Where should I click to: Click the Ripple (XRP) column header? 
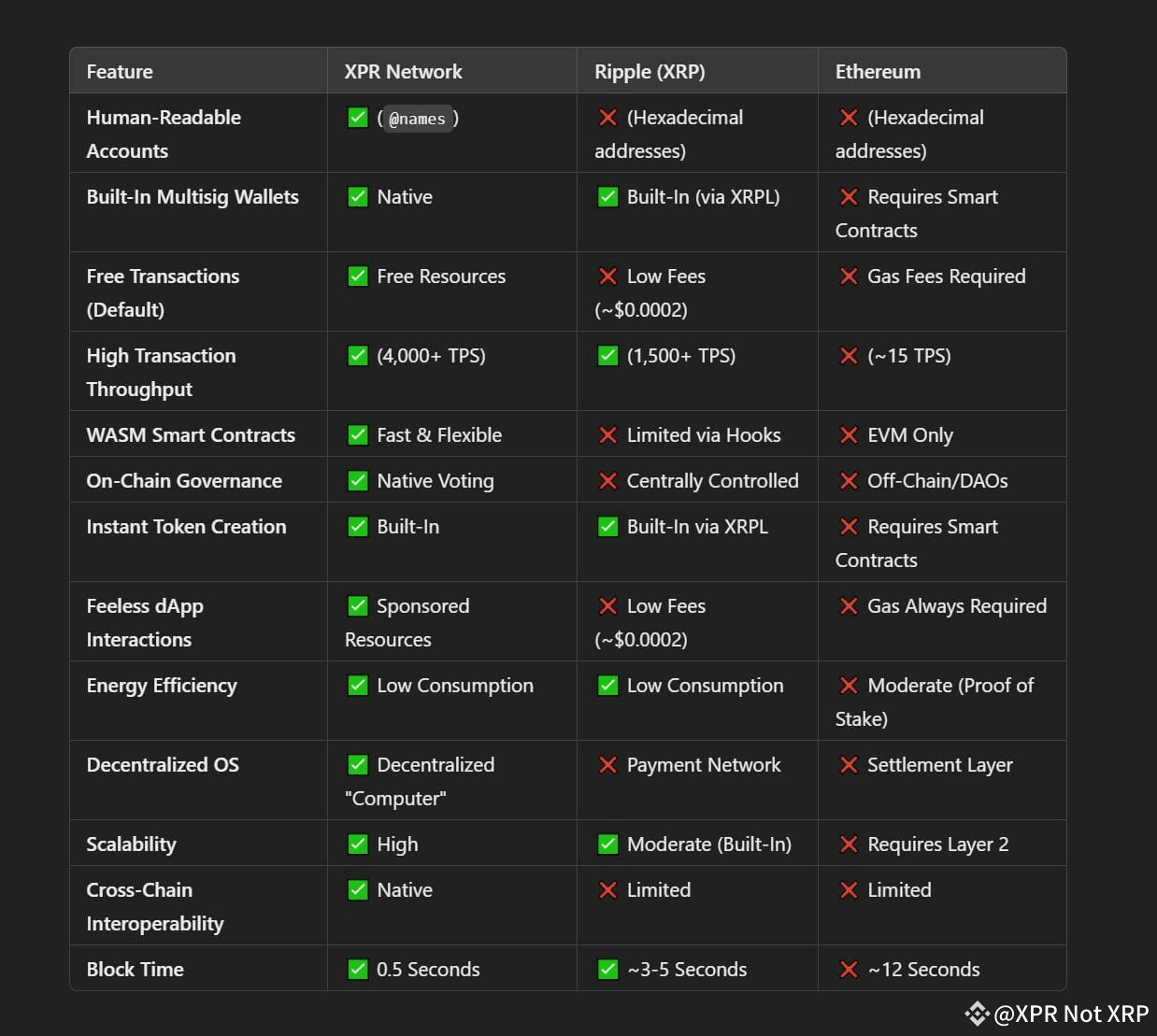(650, 72)
